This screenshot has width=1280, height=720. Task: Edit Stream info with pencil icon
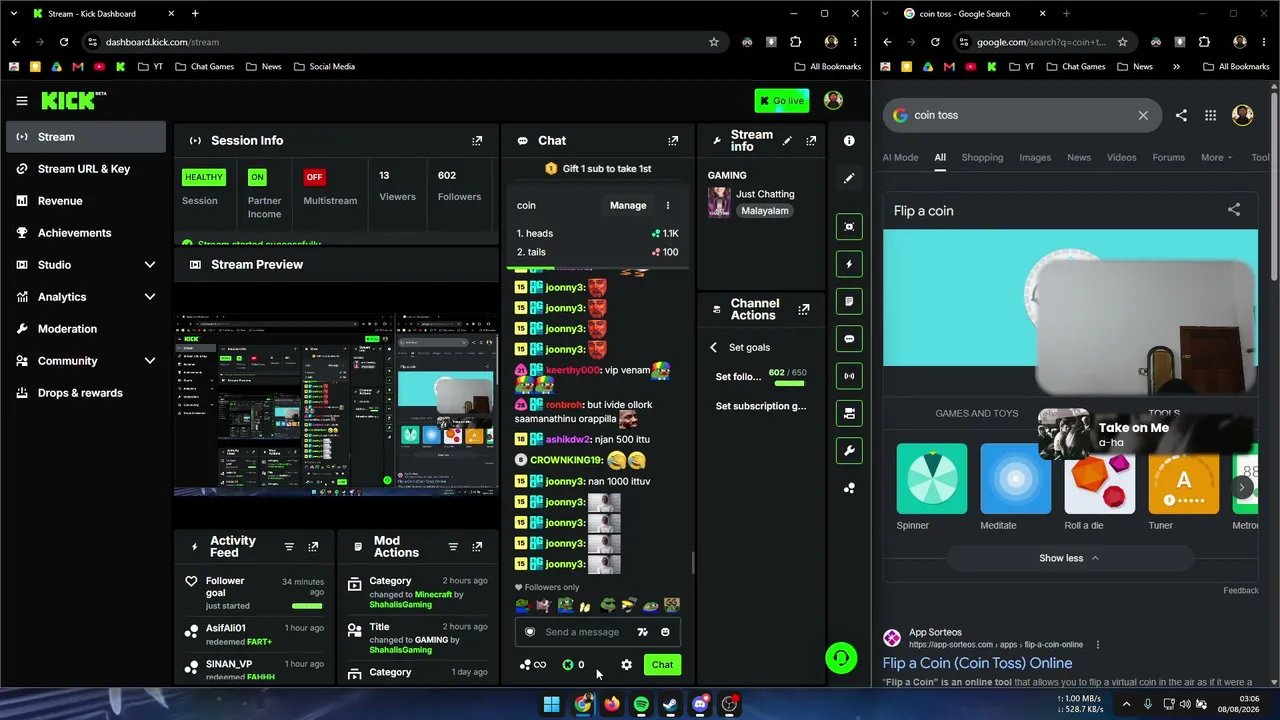tap(787, 141)
